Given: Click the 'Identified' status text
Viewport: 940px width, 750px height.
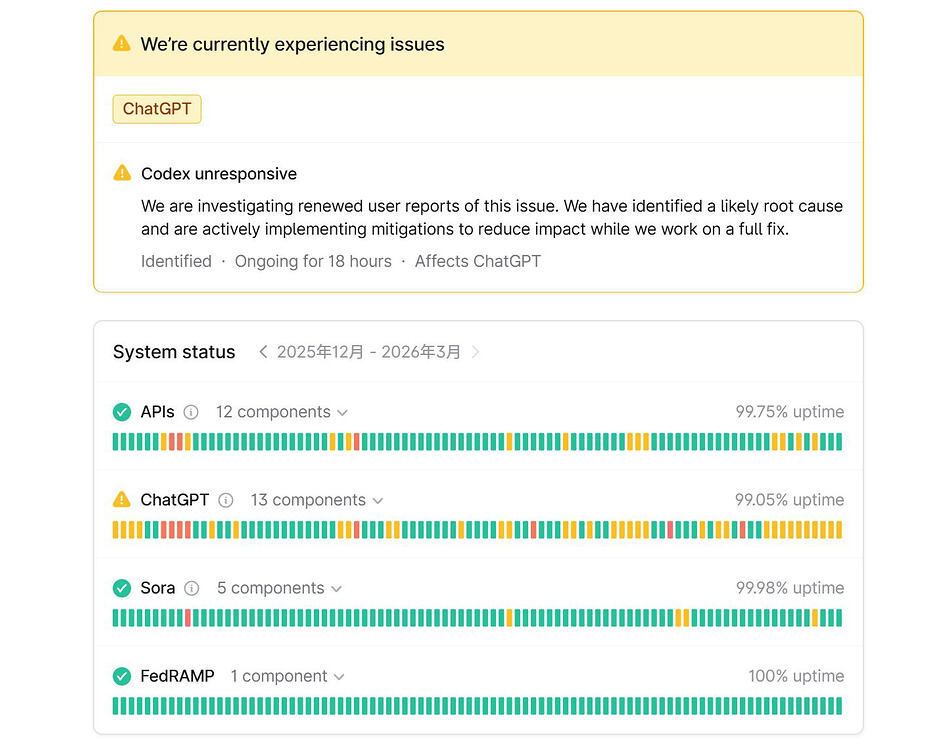Looking at the screenshot, I should point(176,261).
